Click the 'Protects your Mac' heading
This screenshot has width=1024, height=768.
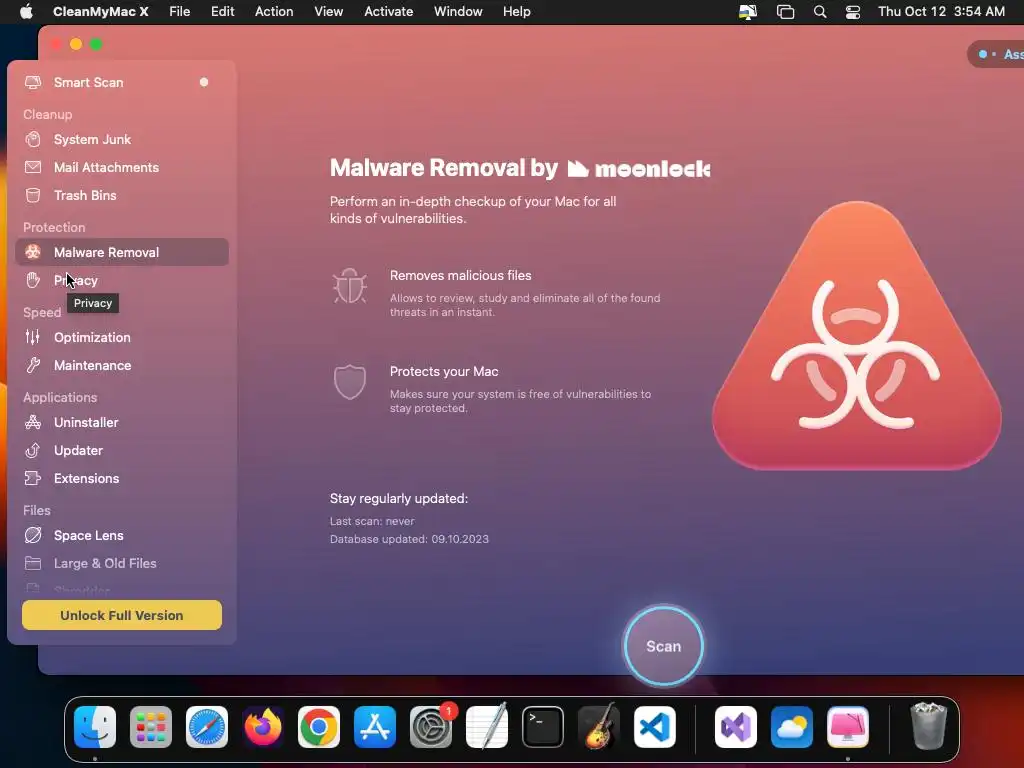click(444, 372)
